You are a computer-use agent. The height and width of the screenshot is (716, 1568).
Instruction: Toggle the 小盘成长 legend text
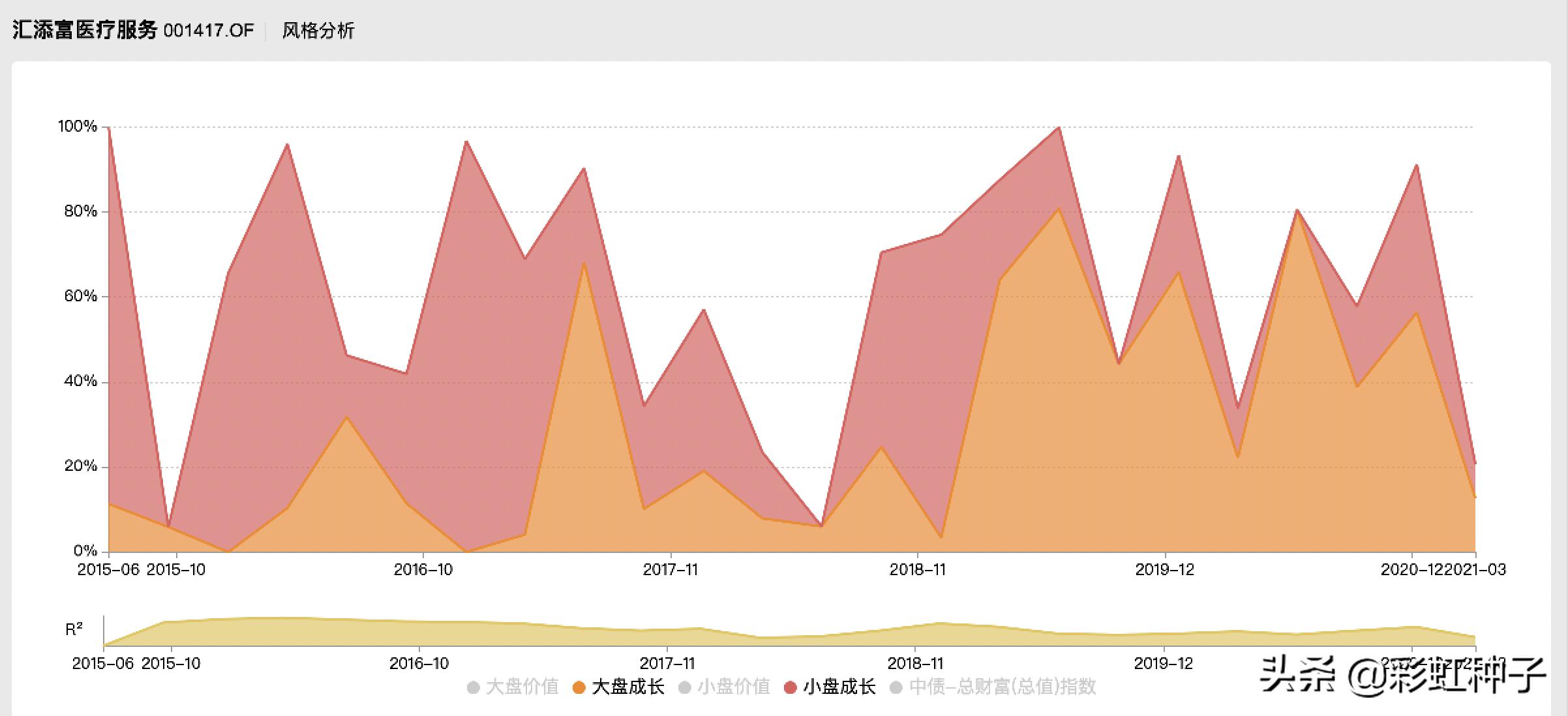(839, 687)
